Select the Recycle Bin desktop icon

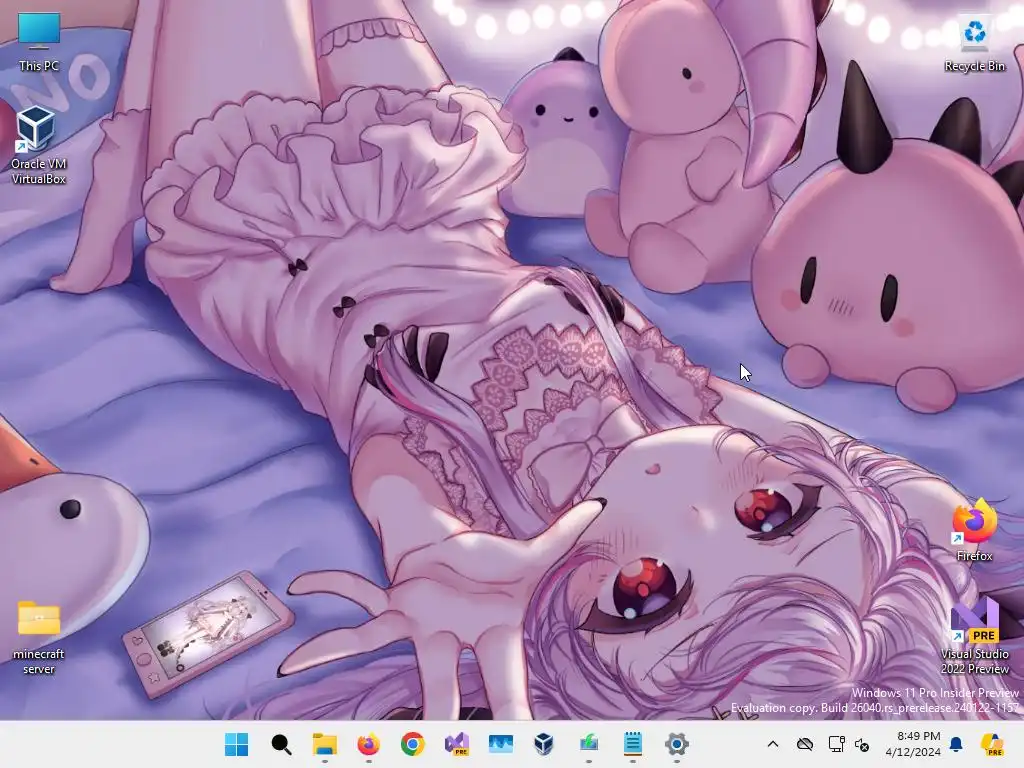click(974, 43)
